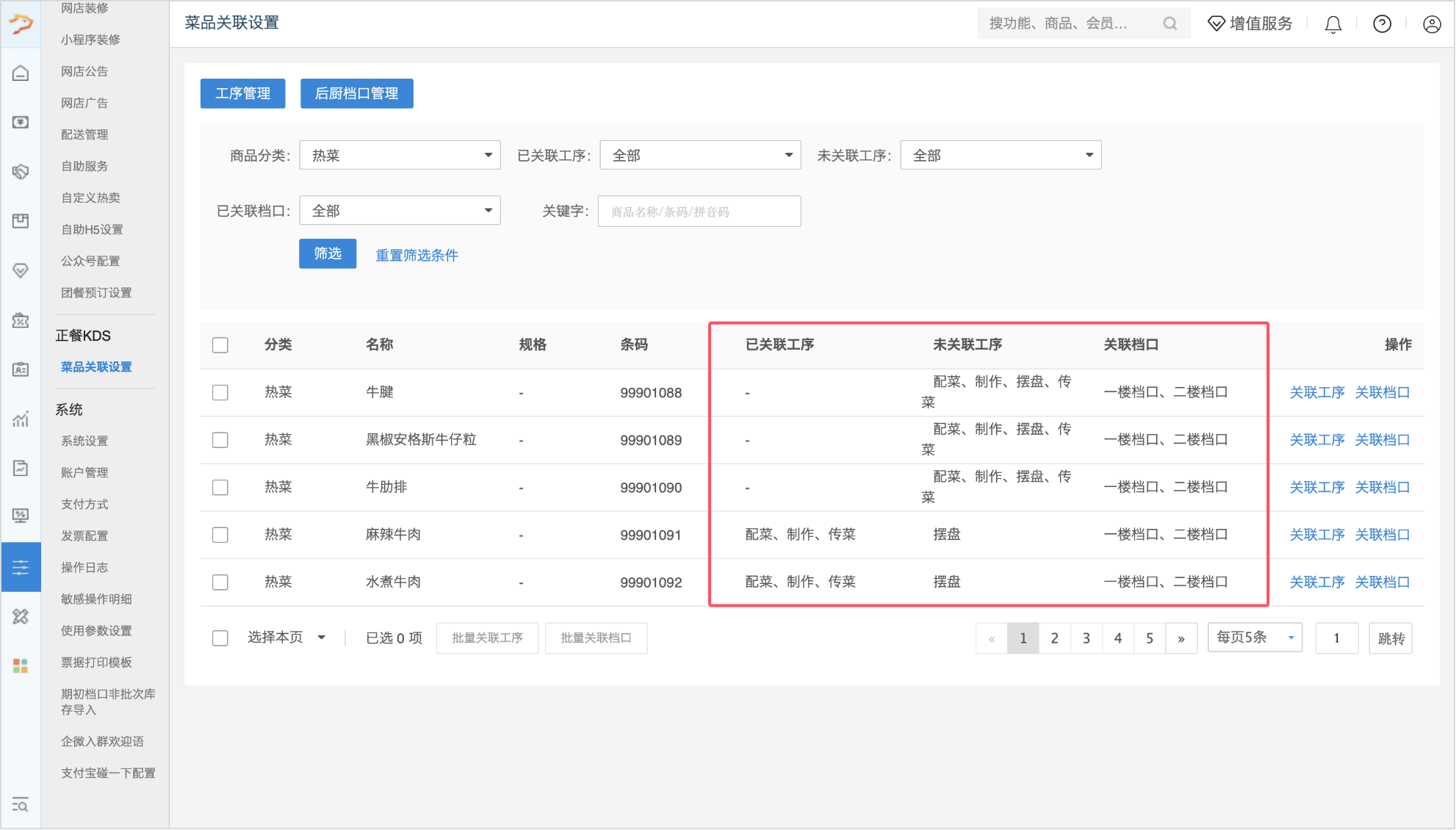This screenshot has width=1456, height=830.
Task: Open 菜品关联设置 menu item
Action: coord(96,367)
